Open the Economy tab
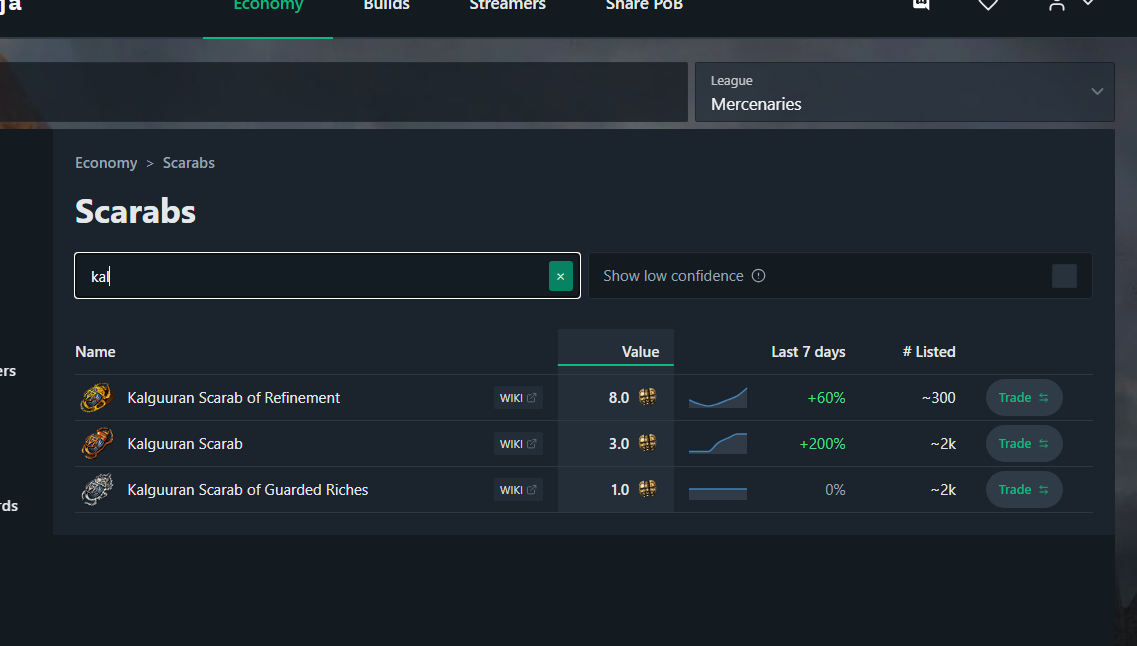 pos(268,6)
